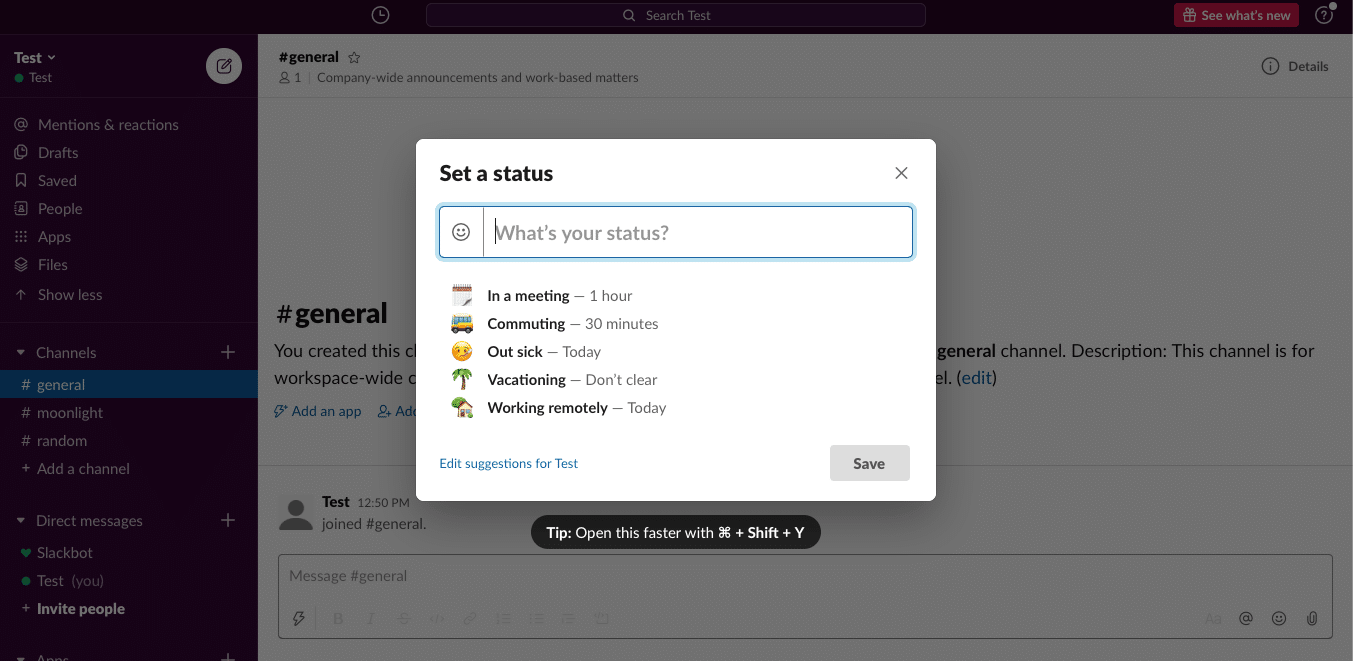Collapse the Channels section
This screenshot has width=1353, height=661.
(x=20, y=353)
